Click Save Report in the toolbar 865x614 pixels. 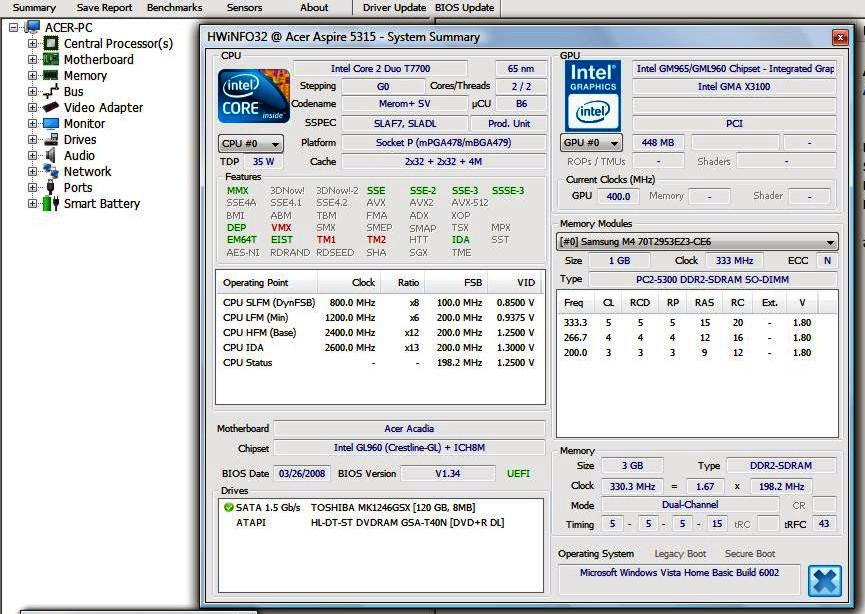point(104,8)
